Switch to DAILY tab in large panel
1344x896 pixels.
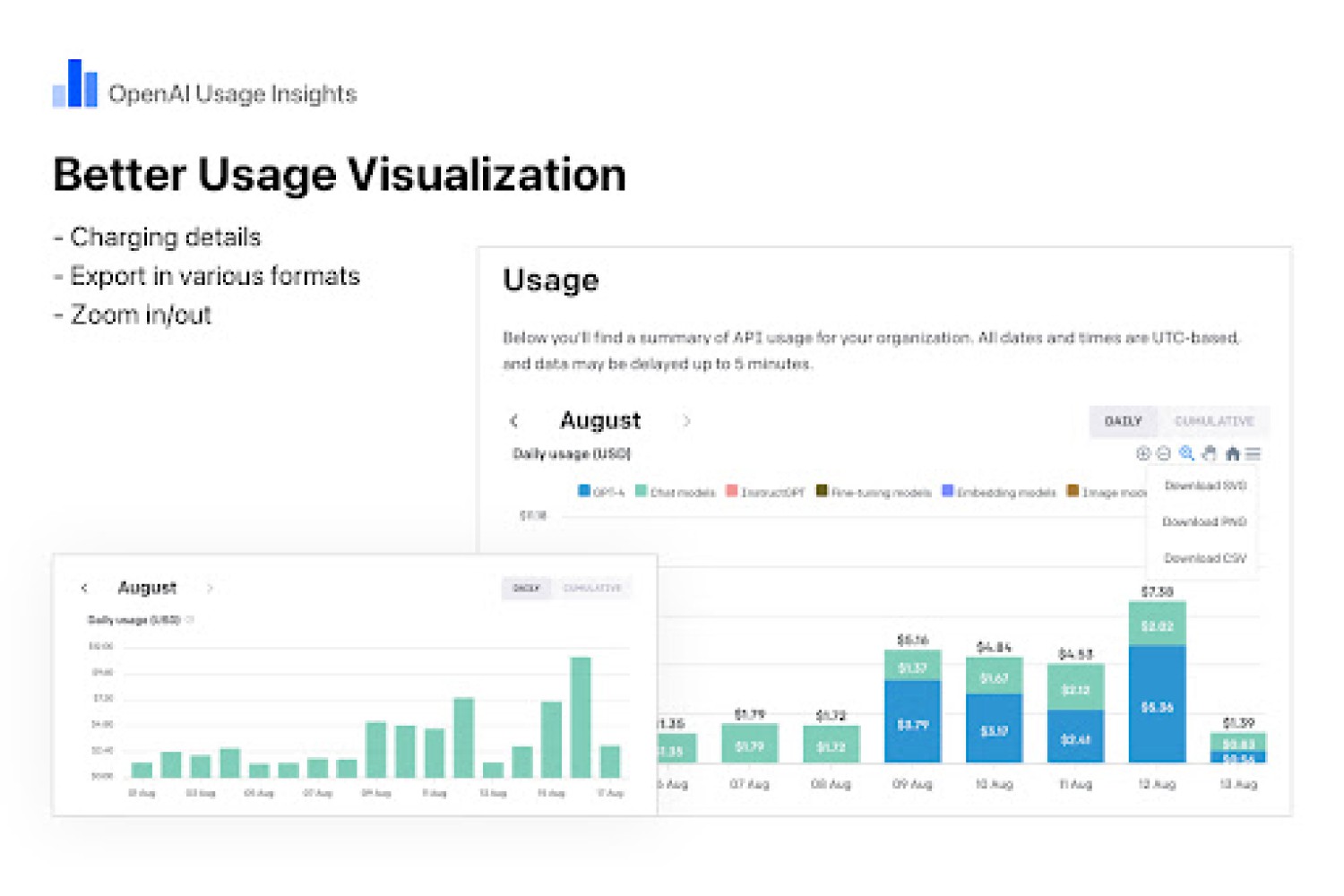[x=1123, y=421]
